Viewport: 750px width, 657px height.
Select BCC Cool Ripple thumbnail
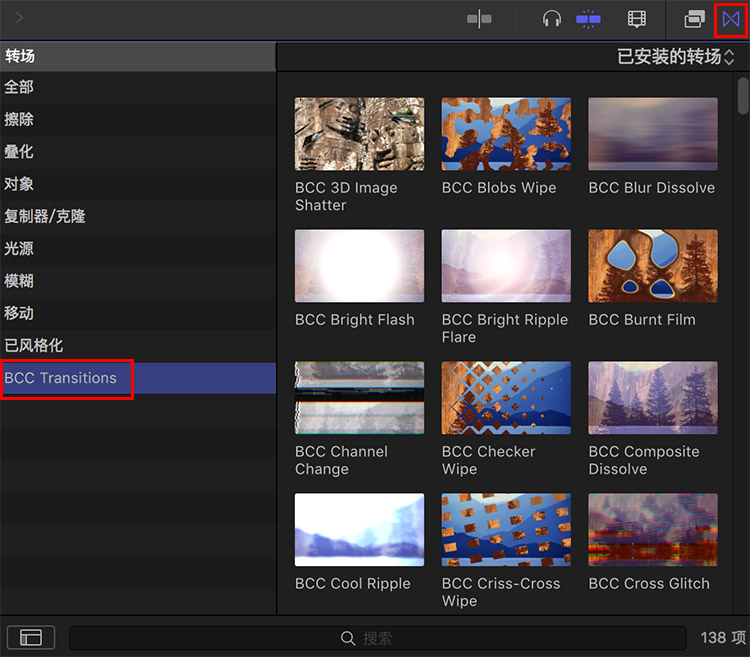tap(359, 530)
